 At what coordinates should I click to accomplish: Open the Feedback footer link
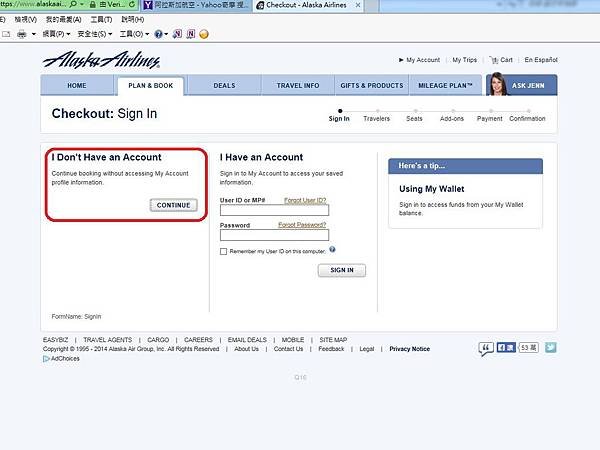coord(331,349)
